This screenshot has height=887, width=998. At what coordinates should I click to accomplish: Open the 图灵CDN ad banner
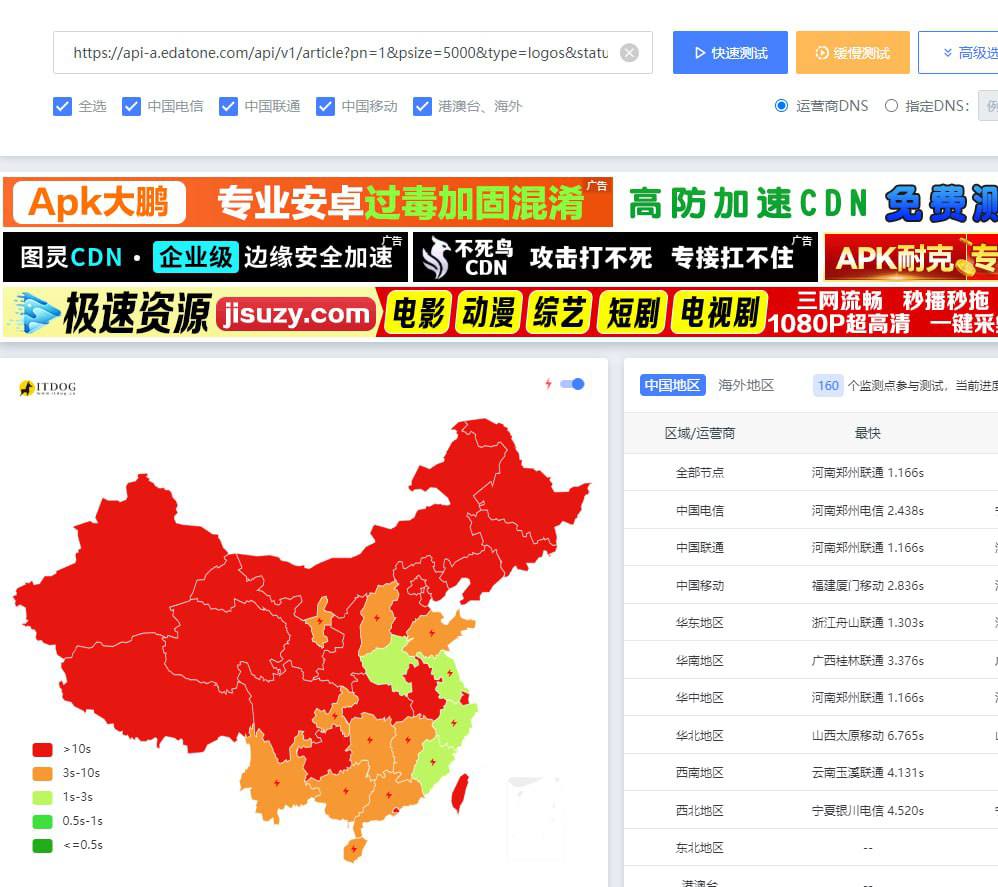tap(206, 258)
